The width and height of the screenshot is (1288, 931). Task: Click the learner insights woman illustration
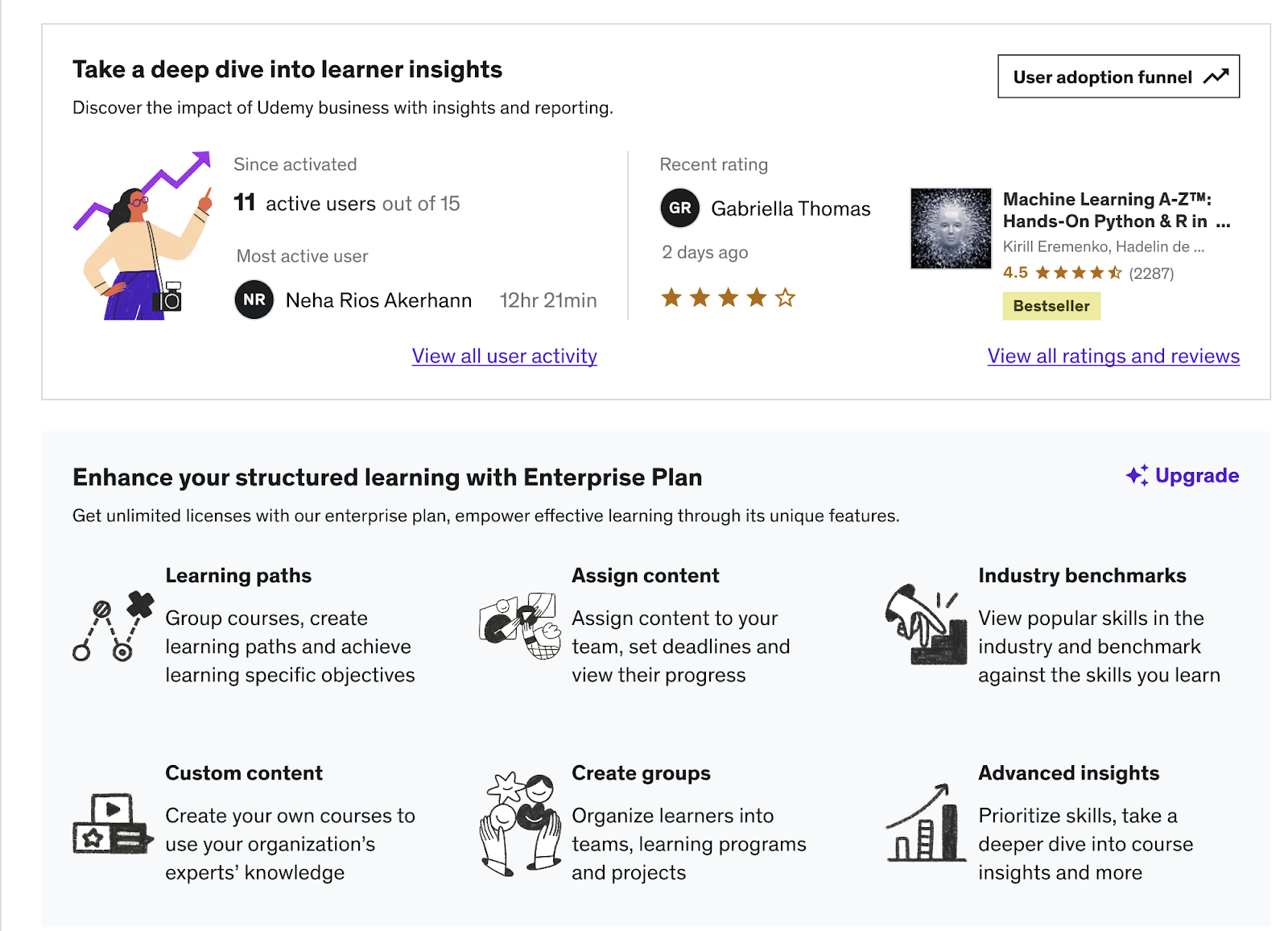142,236
